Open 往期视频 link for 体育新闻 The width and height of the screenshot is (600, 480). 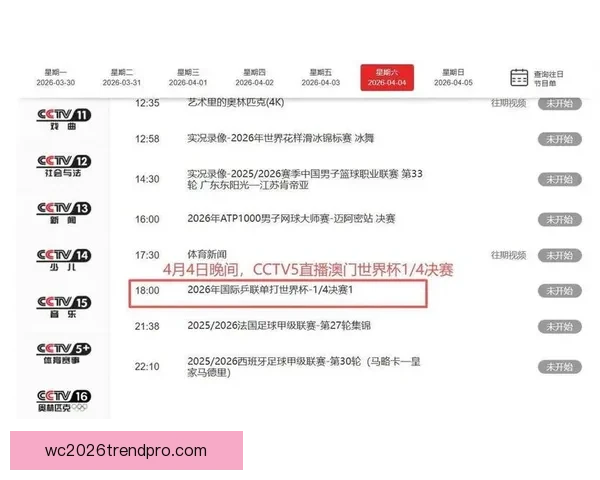pyautogui.click(x=509, y=255)
